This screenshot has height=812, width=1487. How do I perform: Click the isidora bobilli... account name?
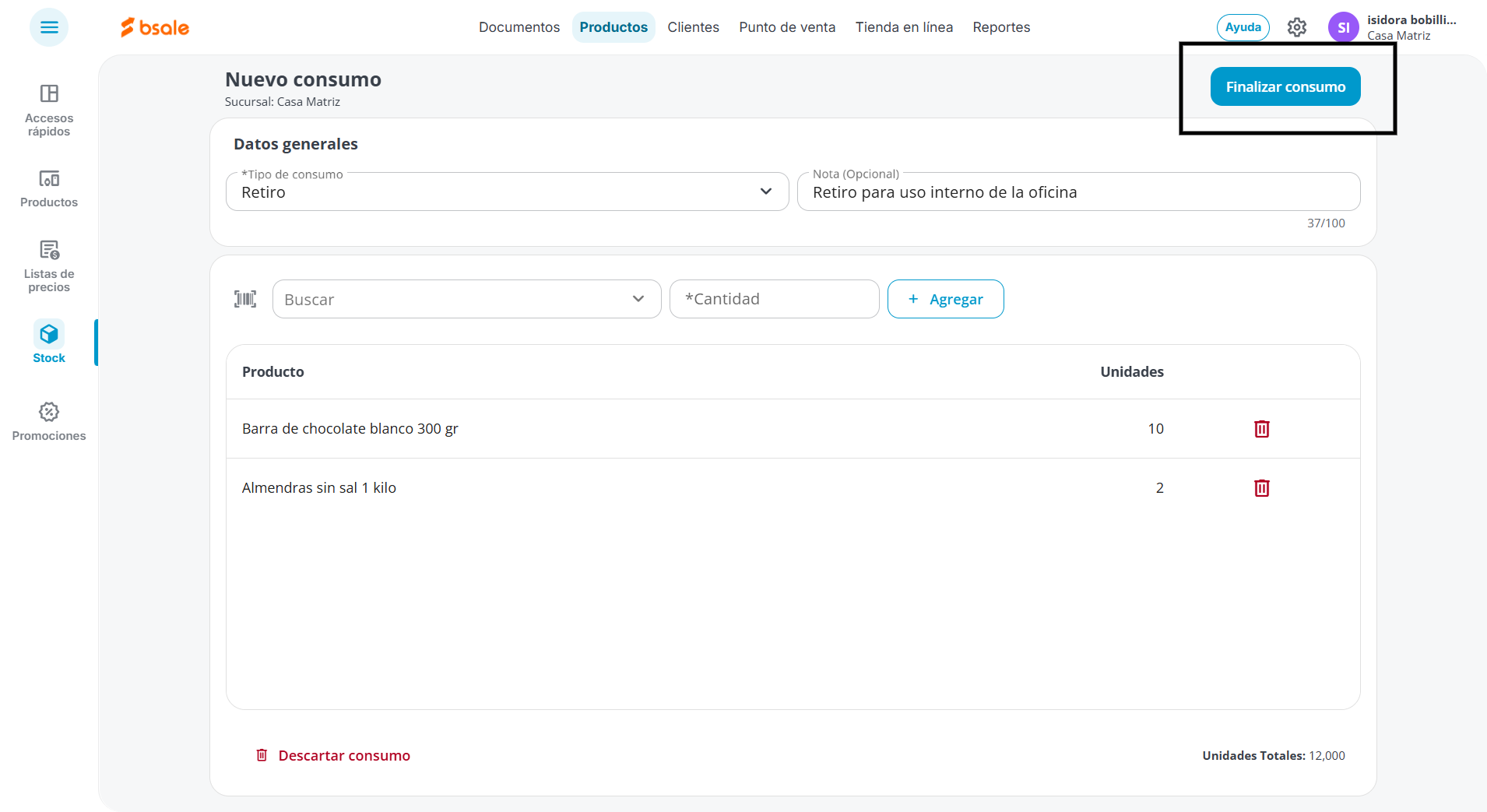coord(1411,20)
